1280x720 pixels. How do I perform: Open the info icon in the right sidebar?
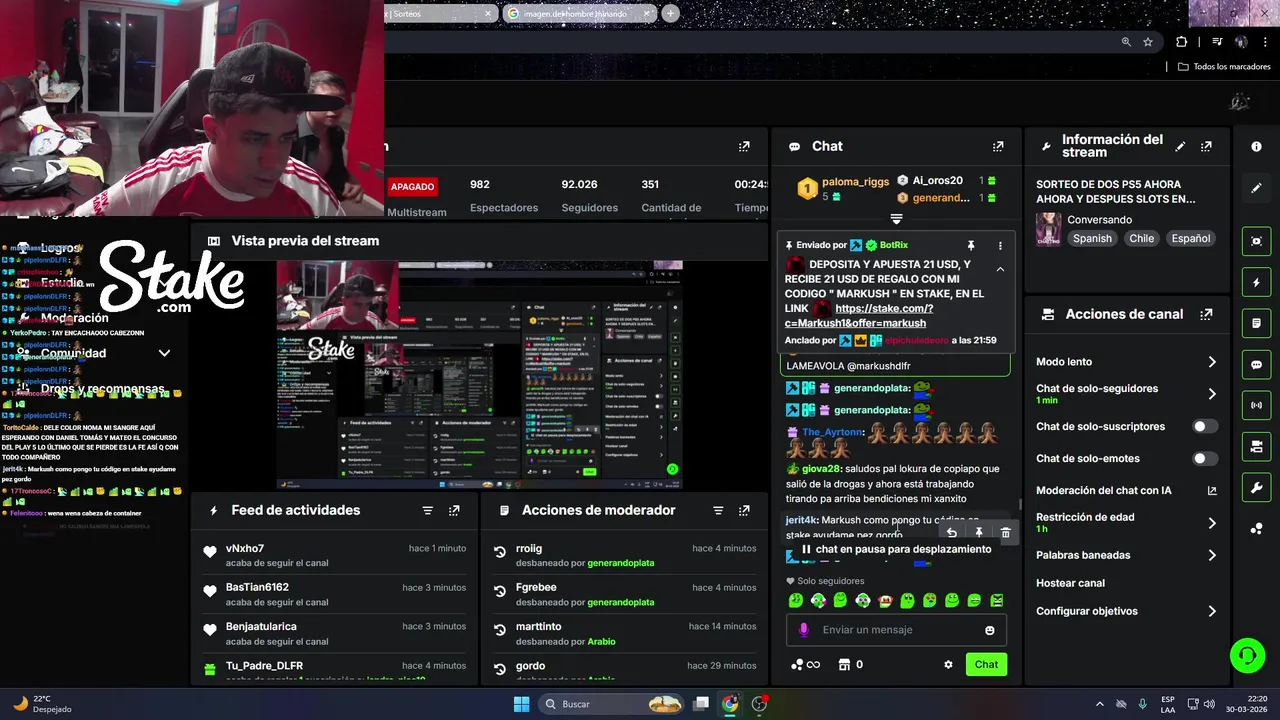coord(1257,146)
